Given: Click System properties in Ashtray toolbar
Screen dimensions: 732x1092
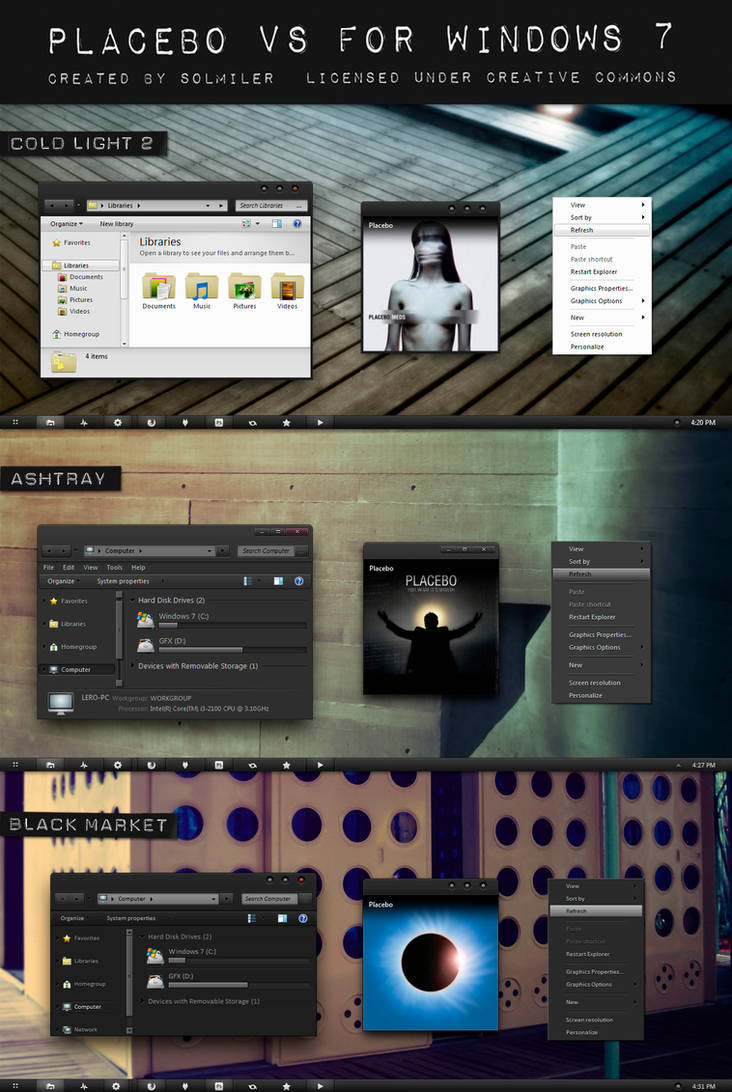Looking at the screenshot, I should click(123, 581).
